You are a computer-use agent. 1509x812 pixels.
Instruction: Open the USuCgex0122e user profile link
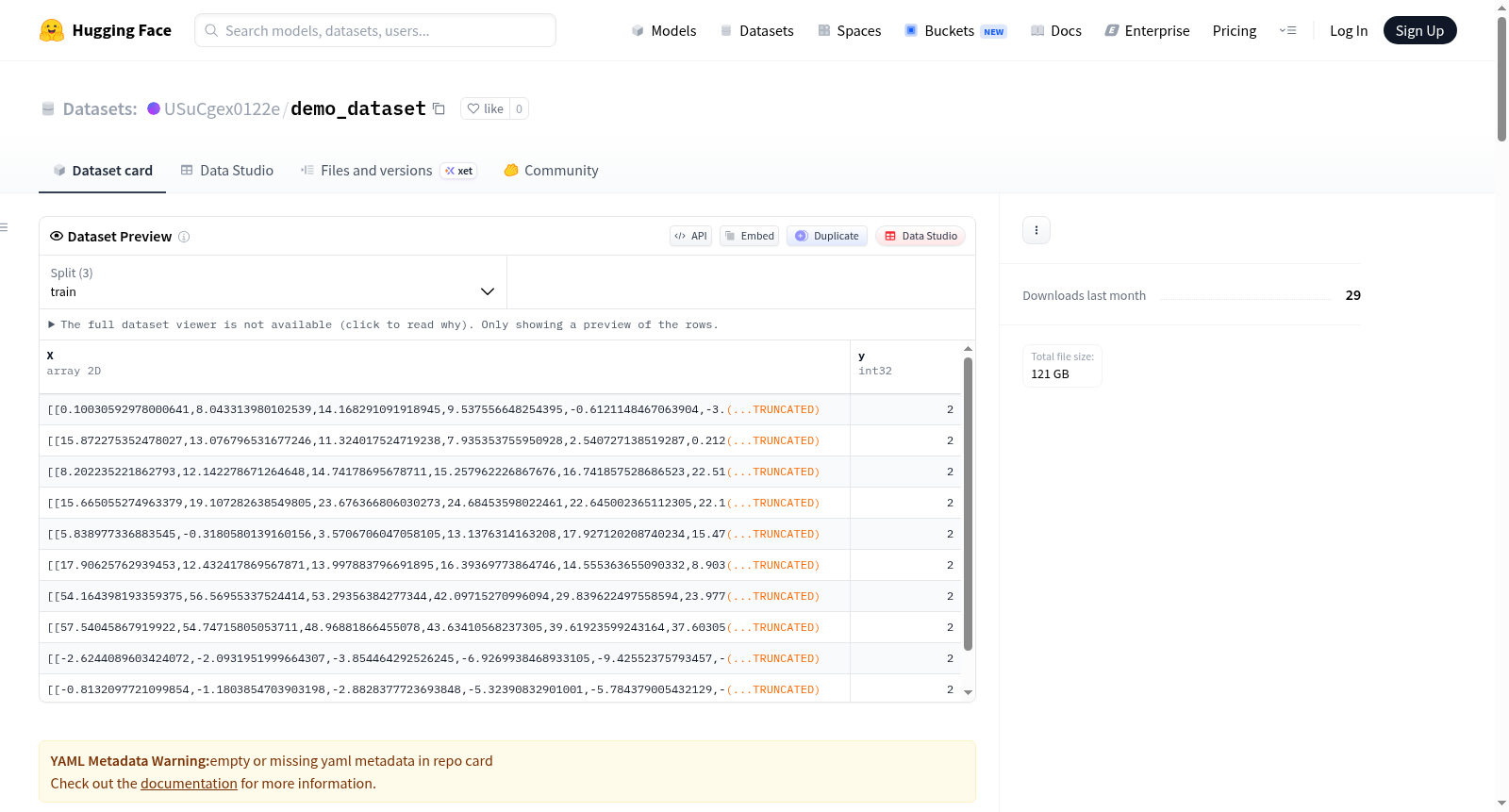coord(222,108)
